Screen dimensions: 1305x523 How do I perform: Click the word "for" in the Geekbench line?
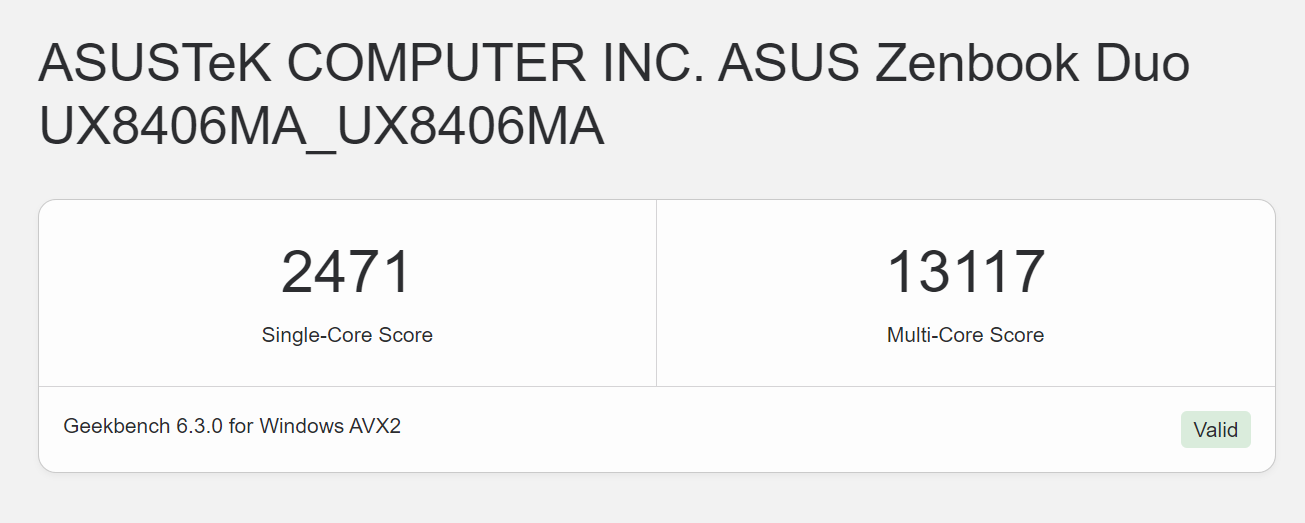click(x=241, y=426)
